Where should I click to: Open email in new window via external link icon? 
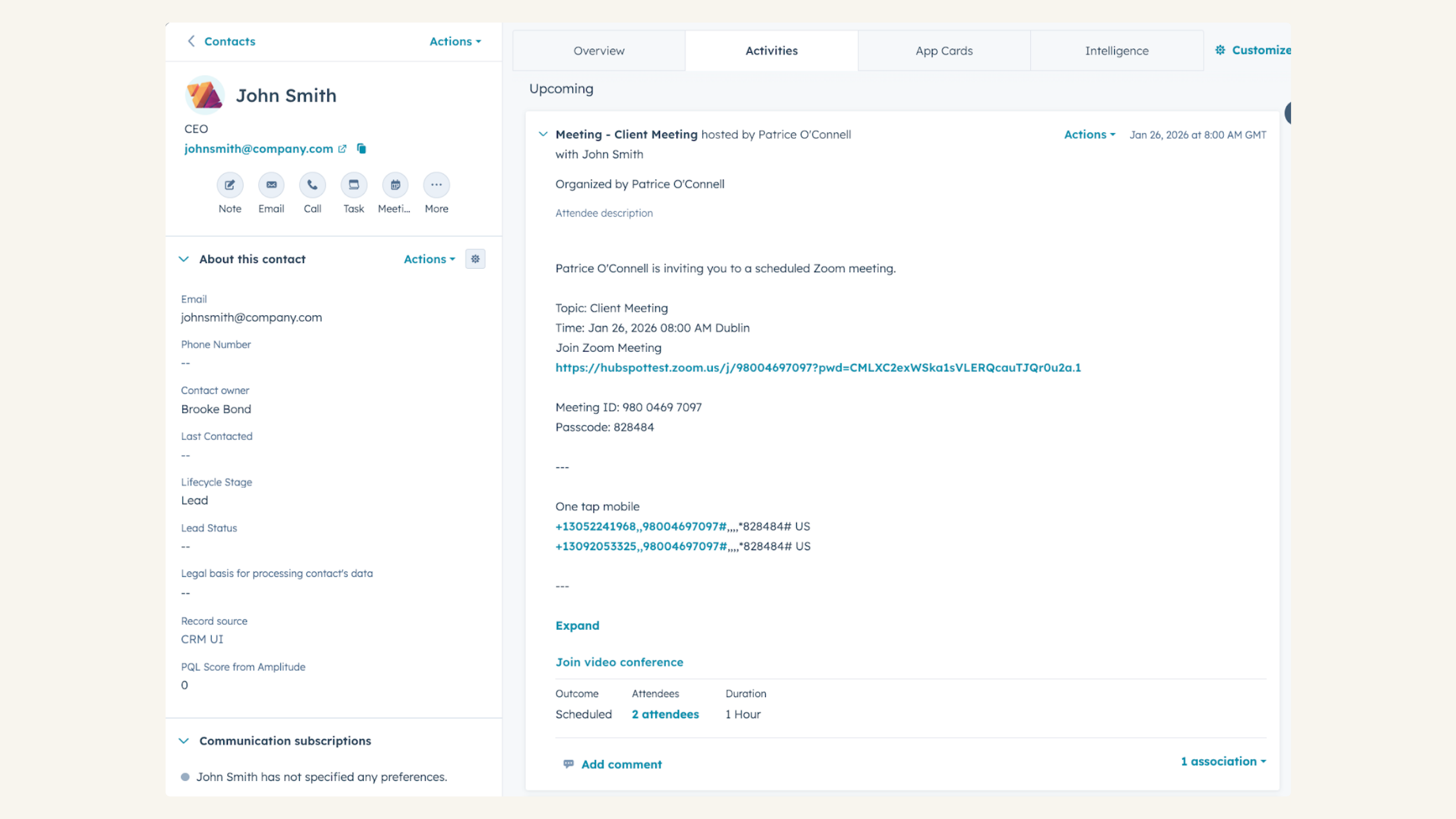click(342, 148)
